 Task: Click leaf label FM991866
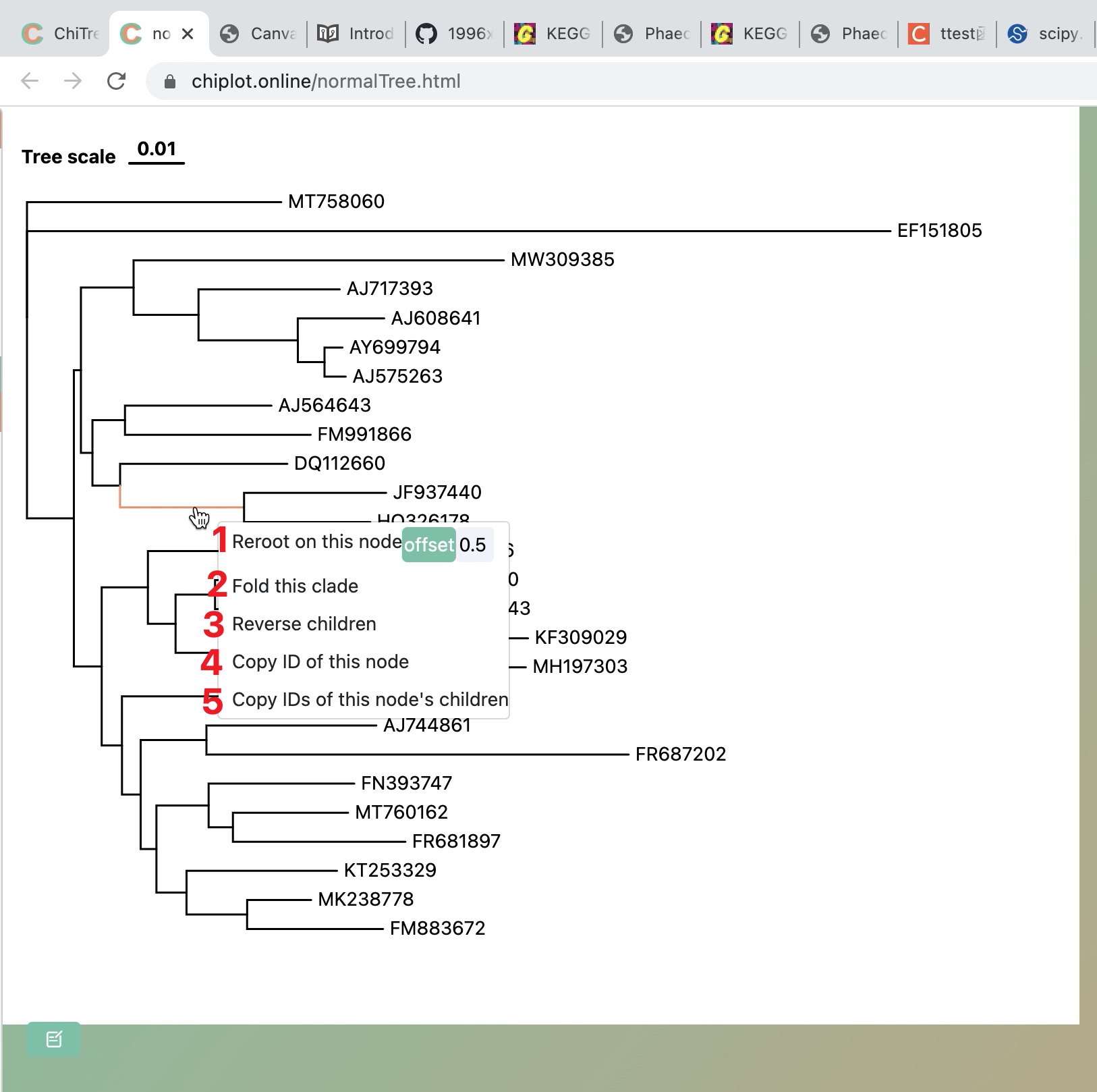pos(364,434)
